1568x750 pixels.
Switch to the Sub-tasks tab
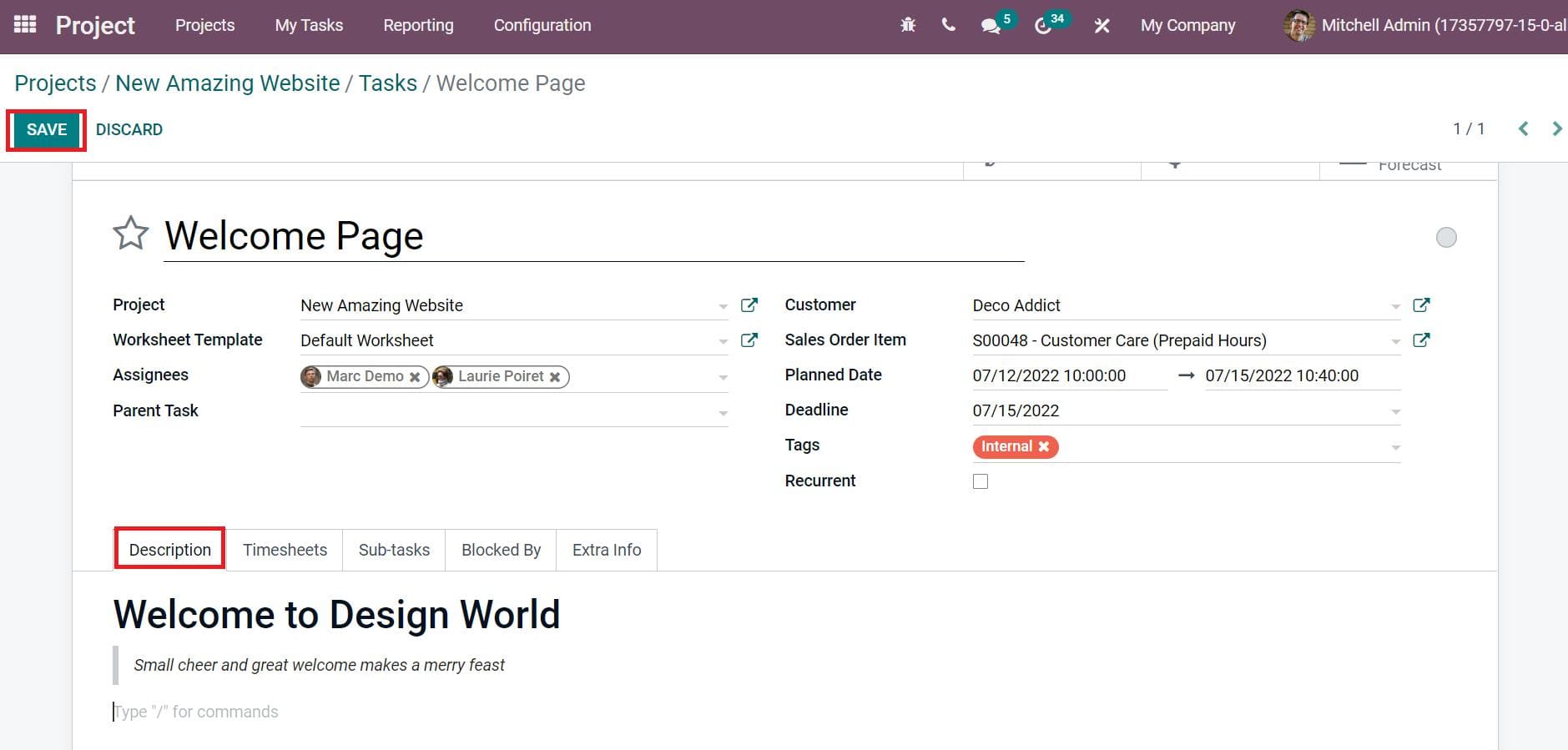point(394,550)
